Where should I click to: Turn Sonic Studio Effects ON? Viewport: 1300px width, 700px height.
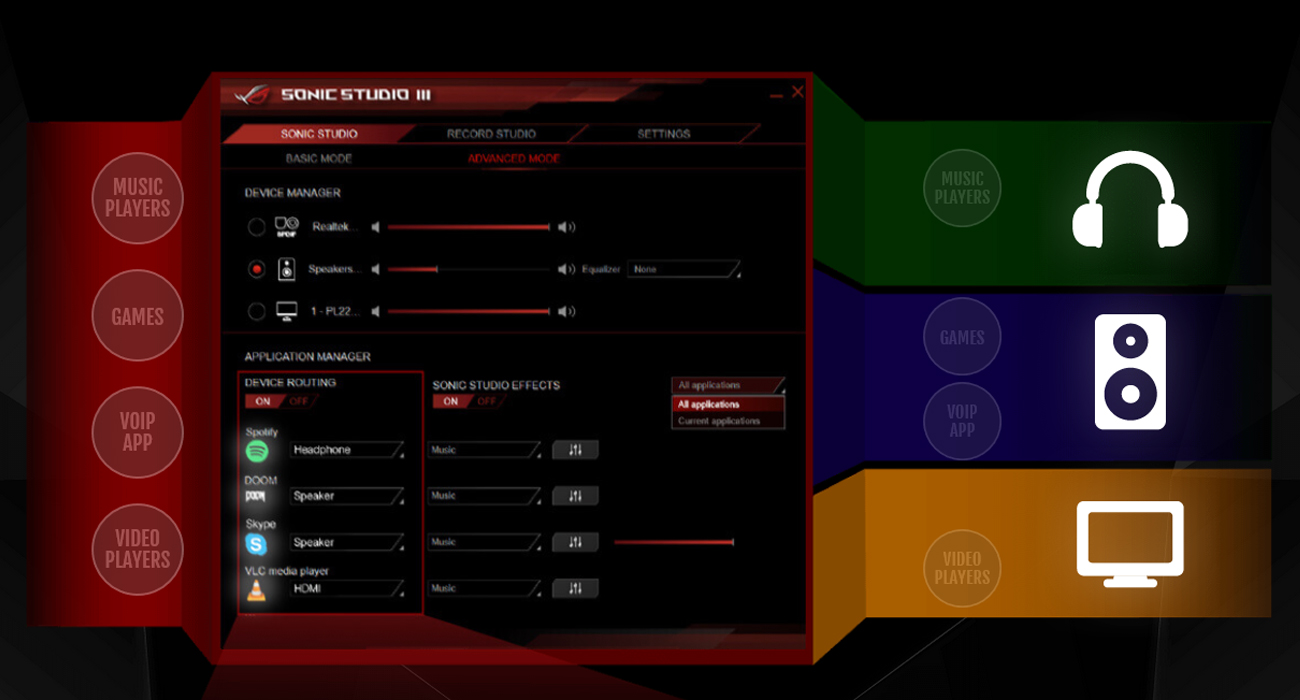pyautogui.click(x=450, y=401)
